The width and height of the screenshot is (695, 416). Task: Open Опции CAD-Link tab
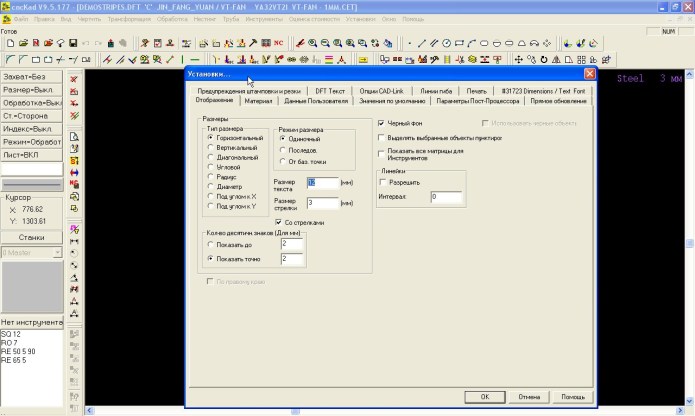(381, 91)
